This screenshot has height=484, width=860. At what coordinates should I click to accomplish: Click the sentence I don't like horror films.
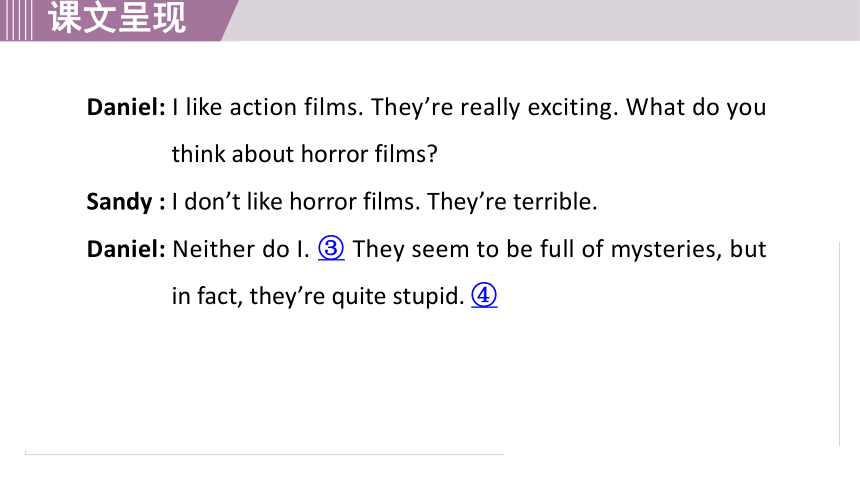click(x=296, y=202)
